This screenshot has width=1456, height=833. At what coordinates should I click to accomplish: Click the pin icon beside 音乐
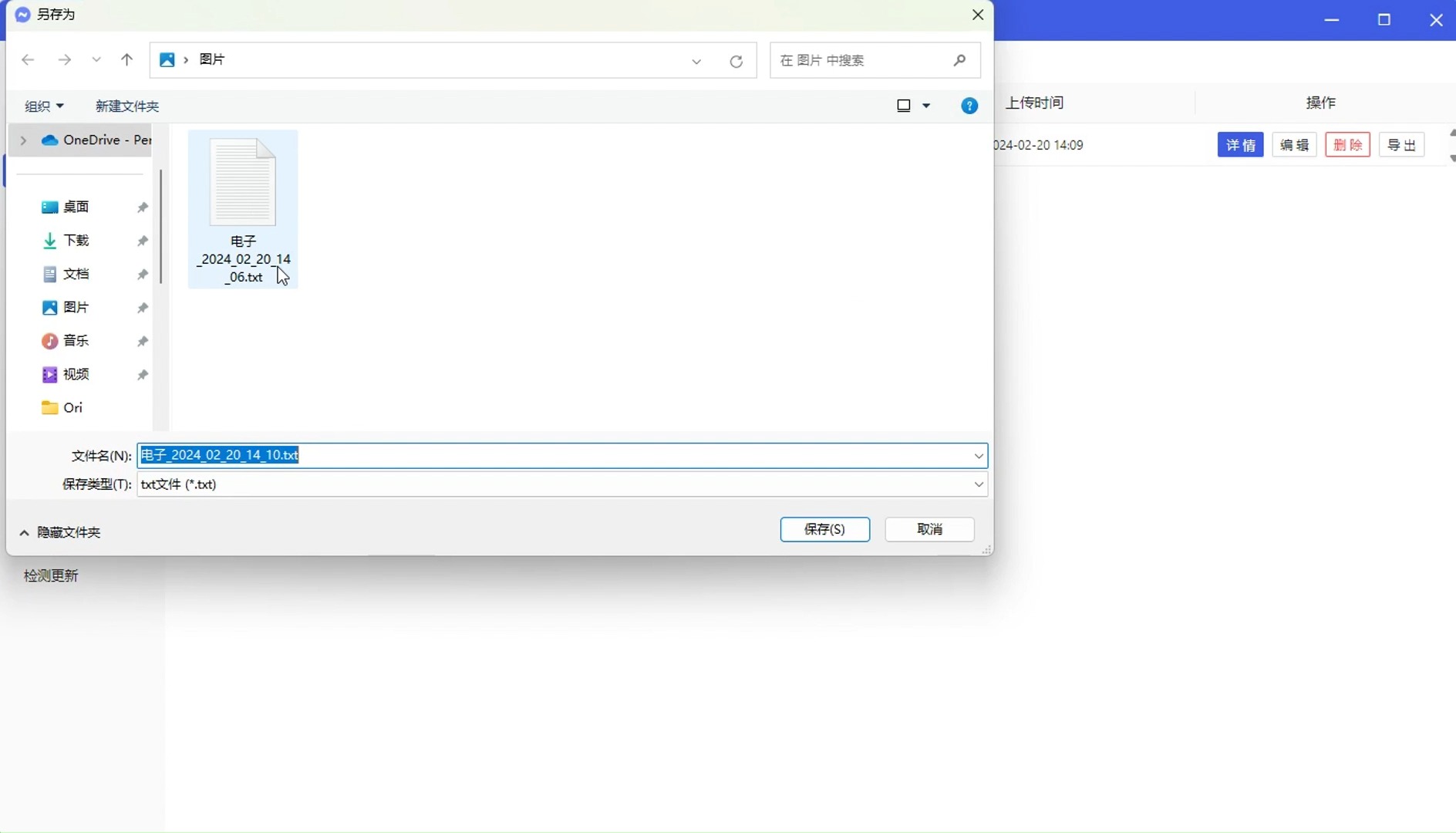(x=143, y=342)
